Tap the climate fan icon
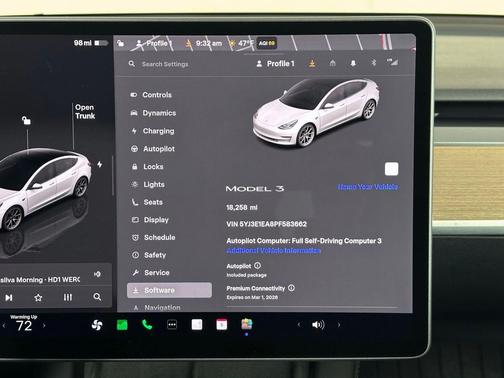The width and height of the screenshot is (504, 378). 97,325
